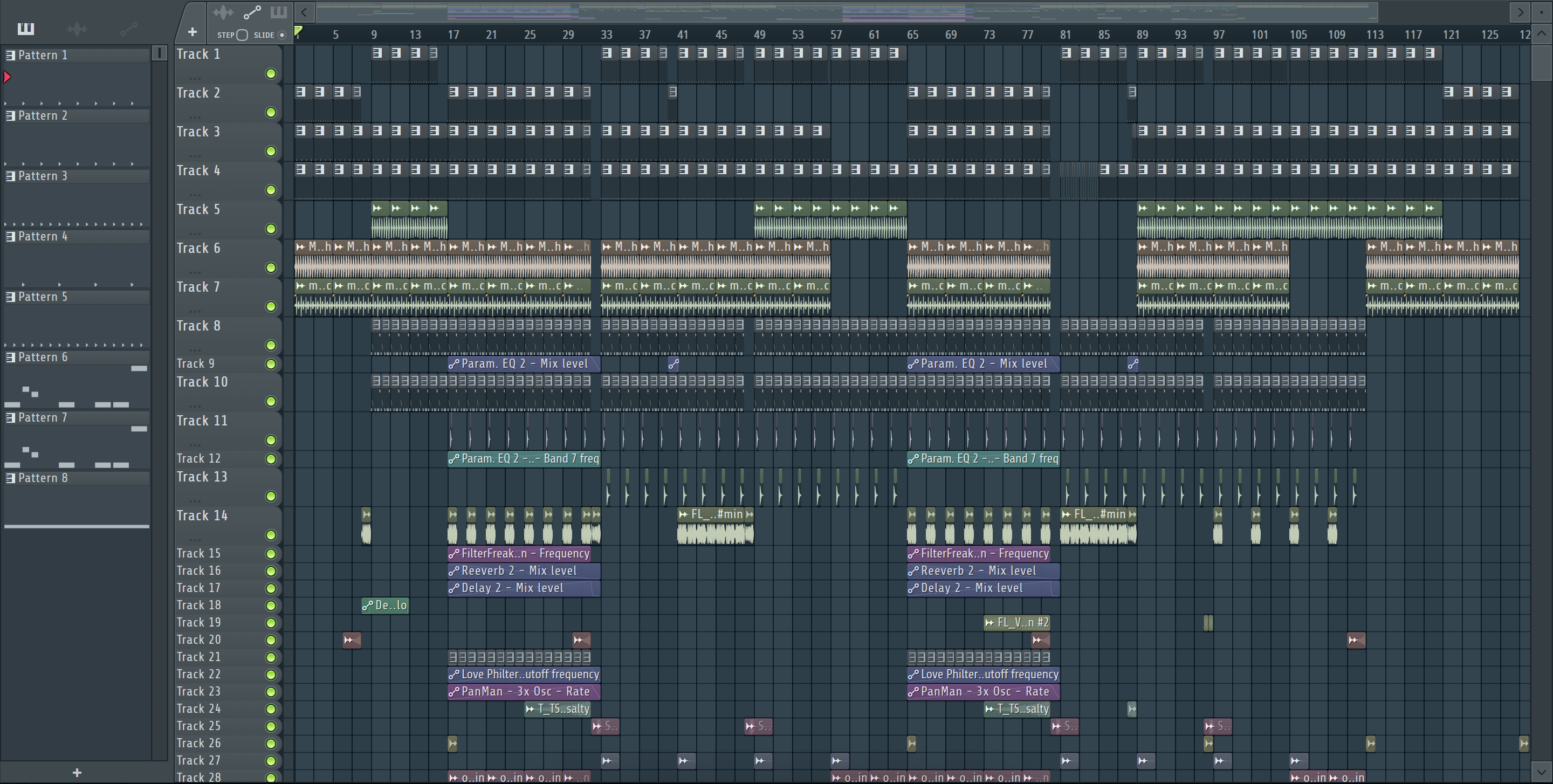This screenshot has height=784, width=1553.
Task: Click the pattern clip focus piano icon in playlist header
Action: pyautogui.click(x=279, y=12)
